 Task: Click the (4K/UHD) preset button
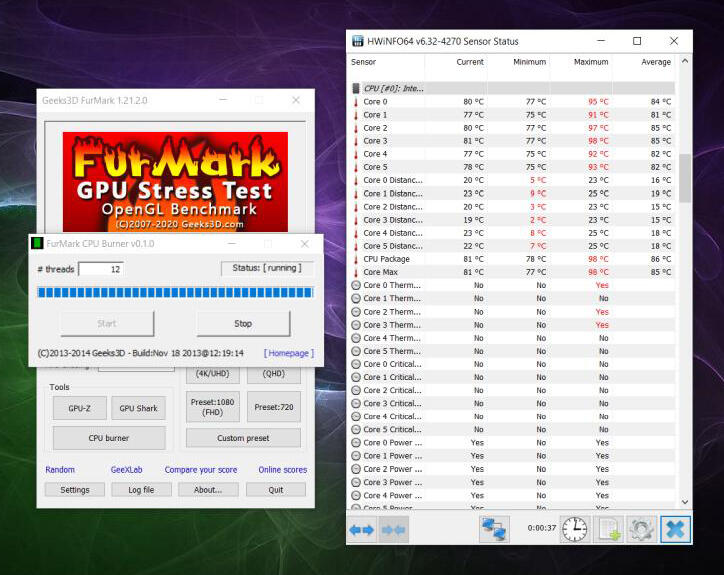point(212,375)
